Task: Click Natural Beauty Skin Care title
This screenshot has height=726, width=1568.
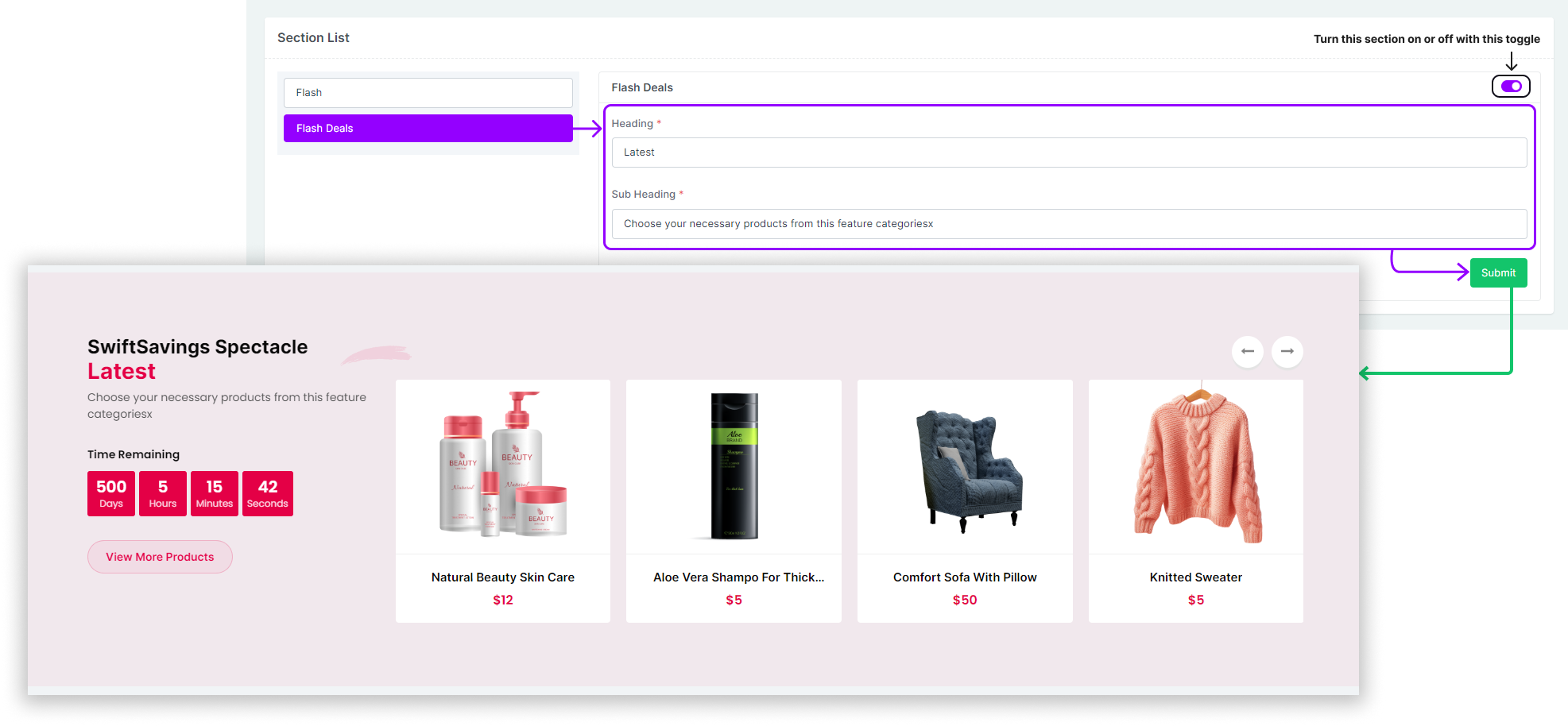Action: [503, 577]
